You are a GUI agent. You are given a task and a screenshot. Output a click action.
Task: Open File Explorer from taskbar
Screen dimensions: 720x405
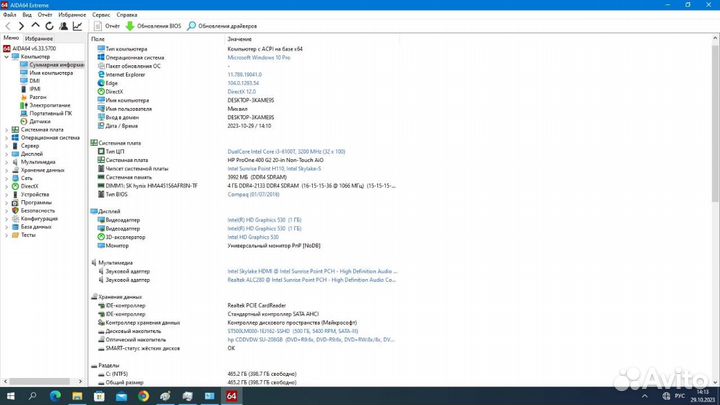click(x=77, y=396)
